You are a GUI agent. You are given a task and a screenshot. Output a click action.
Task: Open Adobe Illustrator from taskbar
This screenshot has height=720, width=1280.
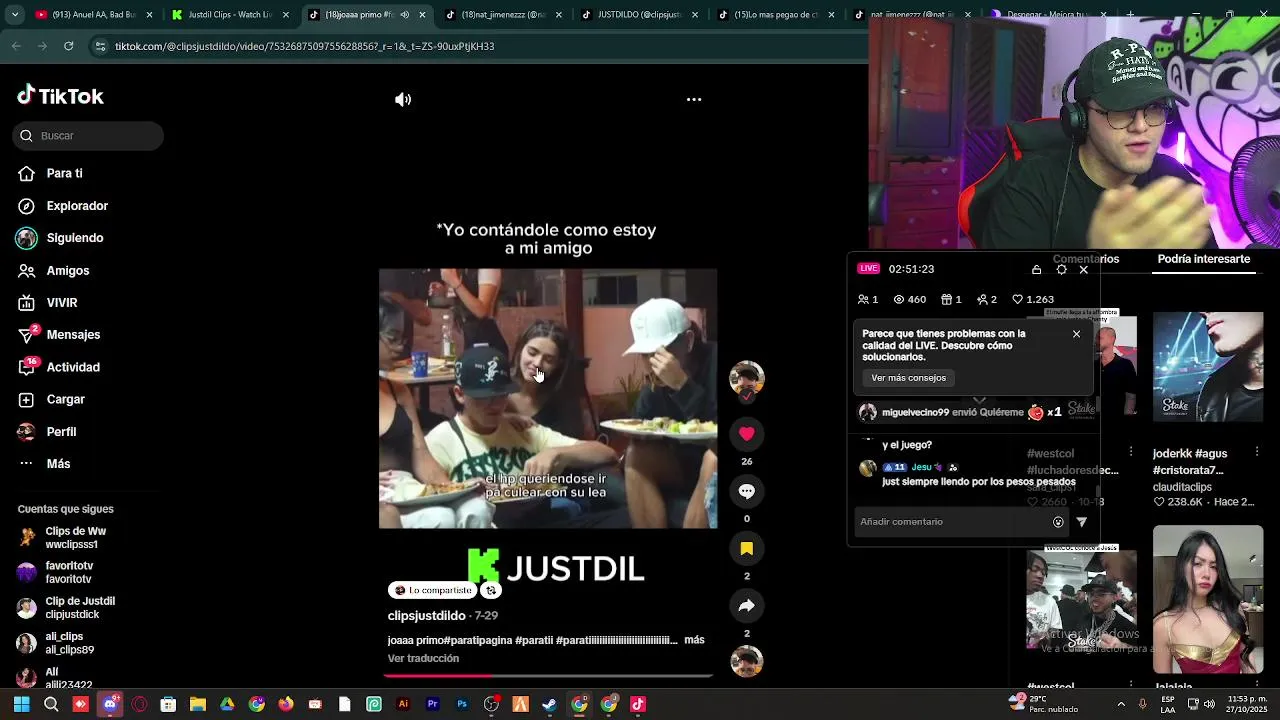403,704
